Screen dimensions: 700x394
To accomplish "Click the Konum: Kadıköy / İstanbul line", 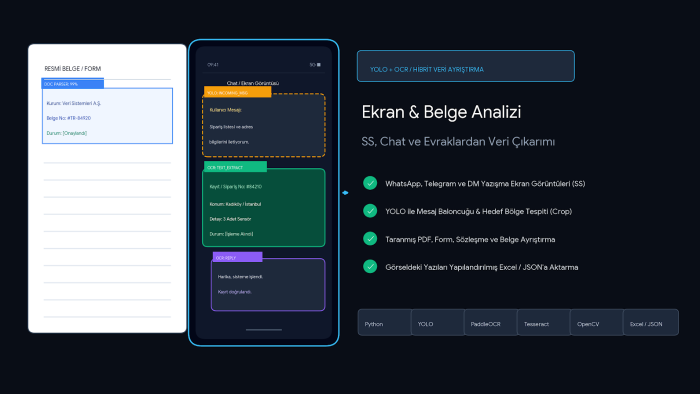I will pos(235,204).
